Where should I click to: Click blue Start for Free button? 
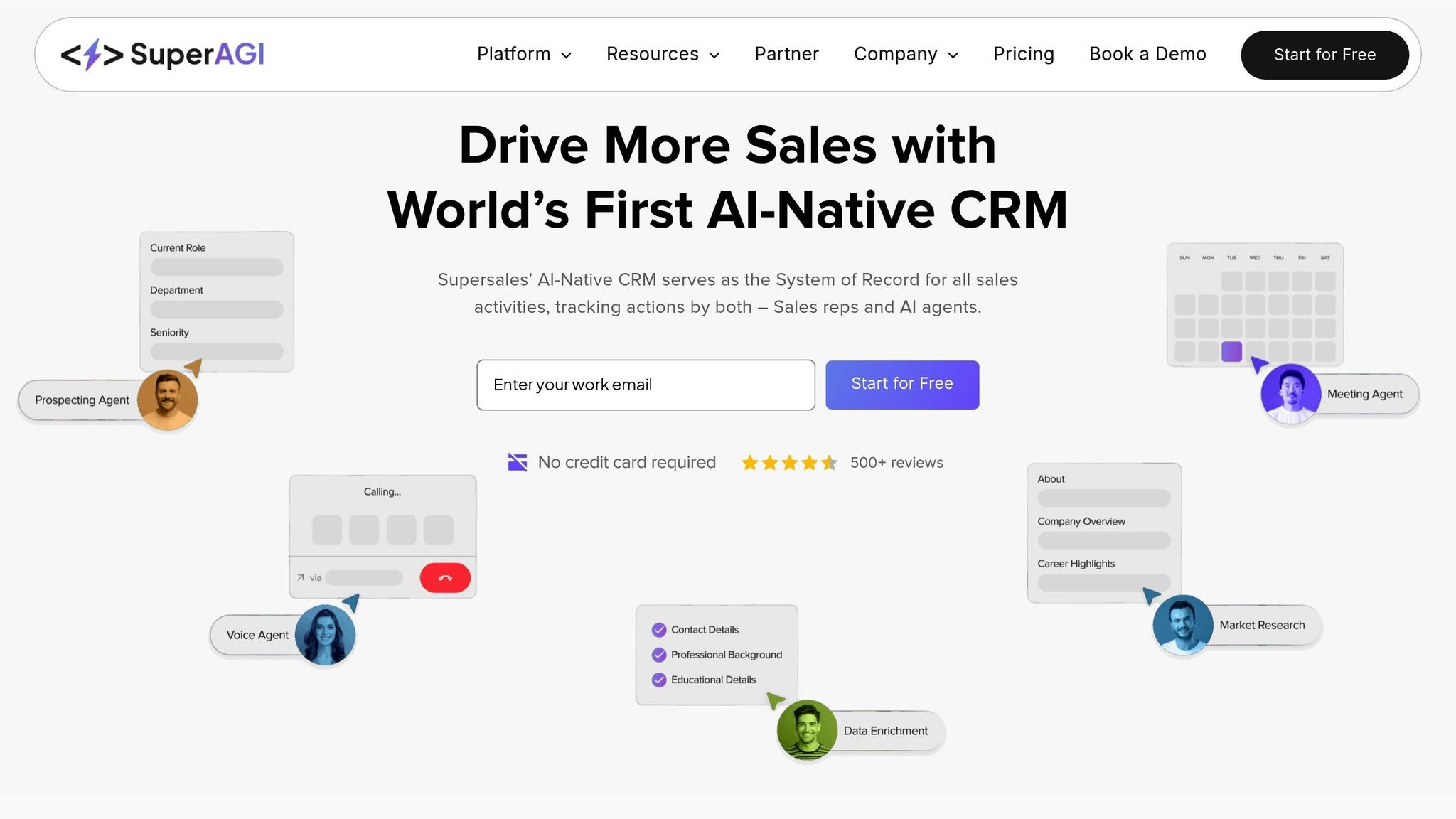902,385
